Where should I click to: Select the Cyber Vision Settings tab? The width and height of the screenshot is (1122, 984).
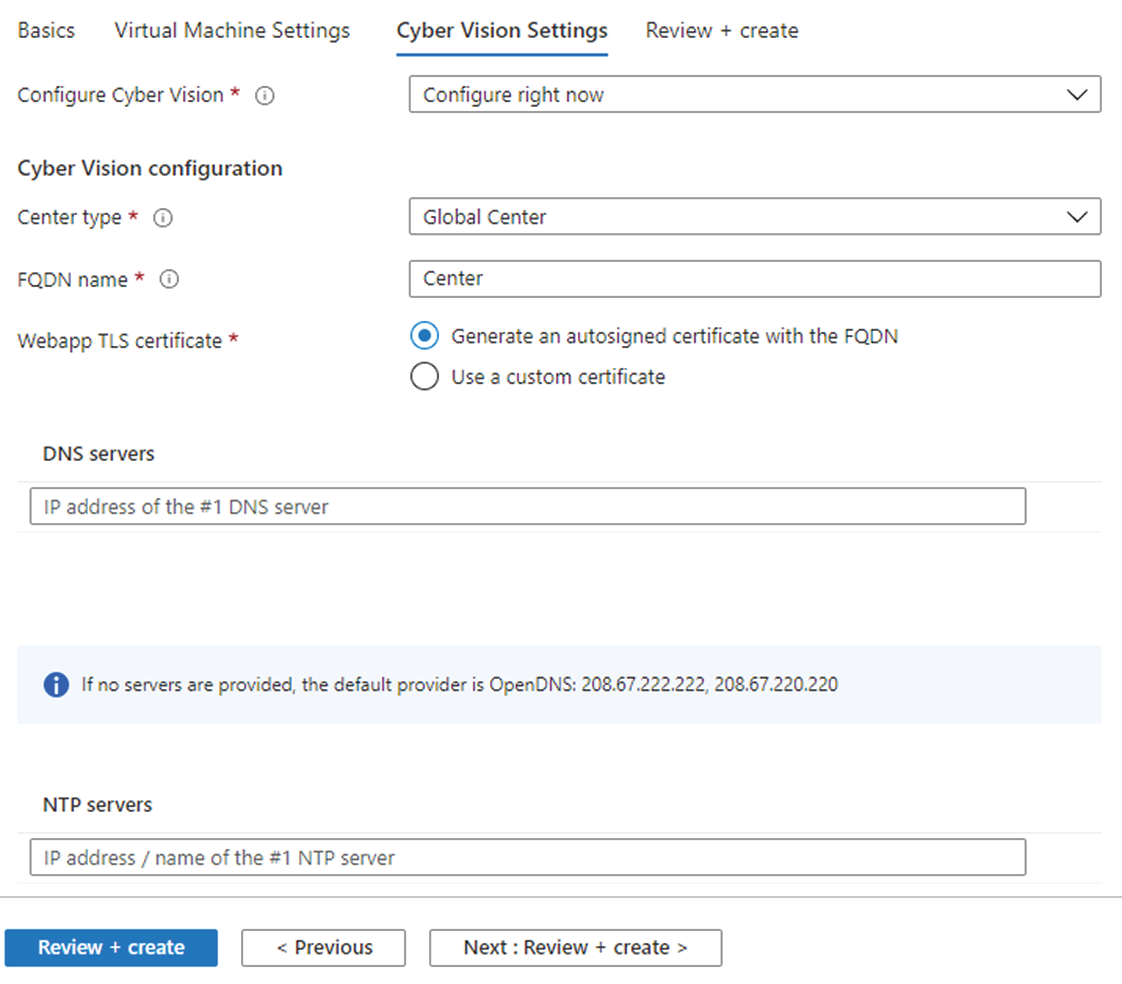point(502,30)
